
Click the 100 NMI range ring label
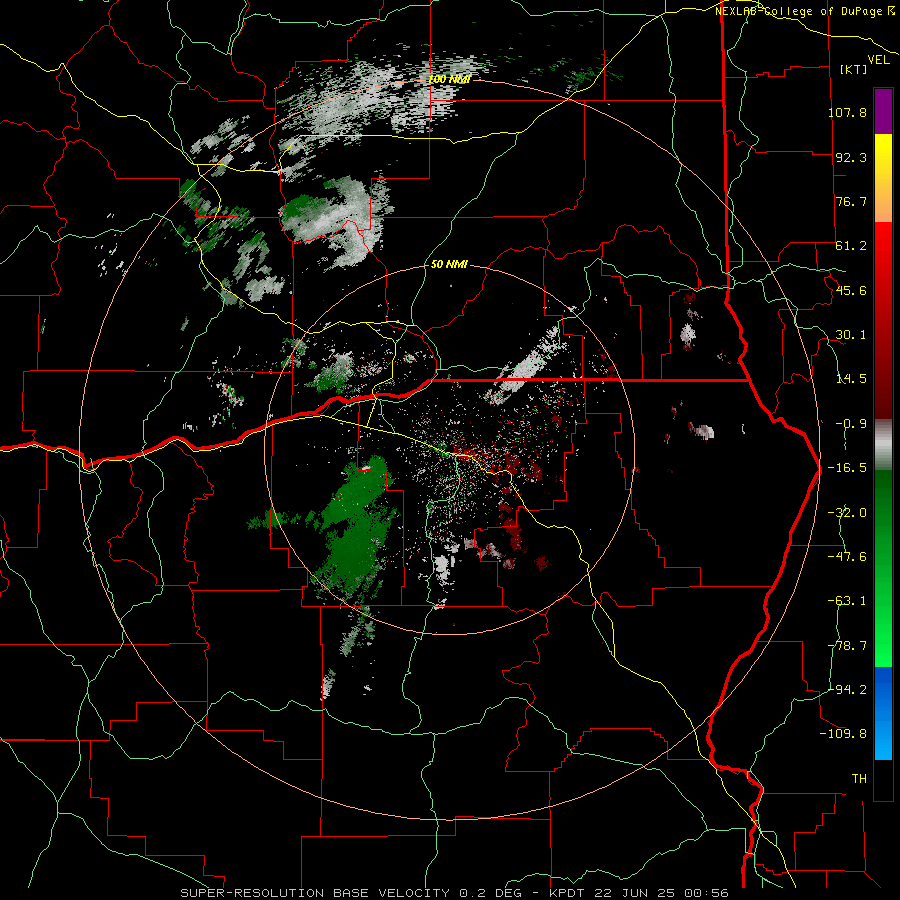[449, 79]
